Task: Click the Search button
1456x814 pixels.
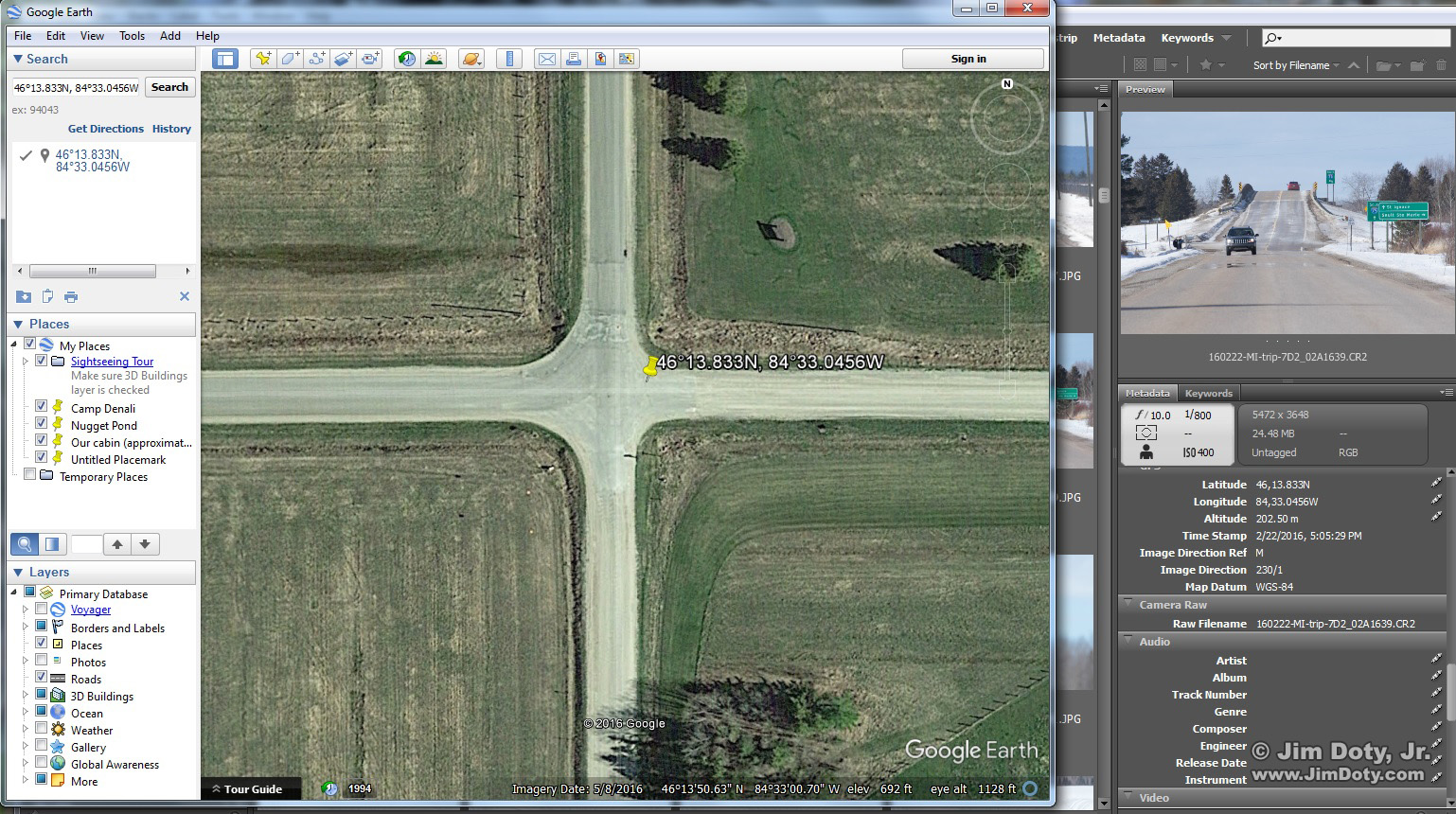Action: pyautogui.click(x=169, y=87)
